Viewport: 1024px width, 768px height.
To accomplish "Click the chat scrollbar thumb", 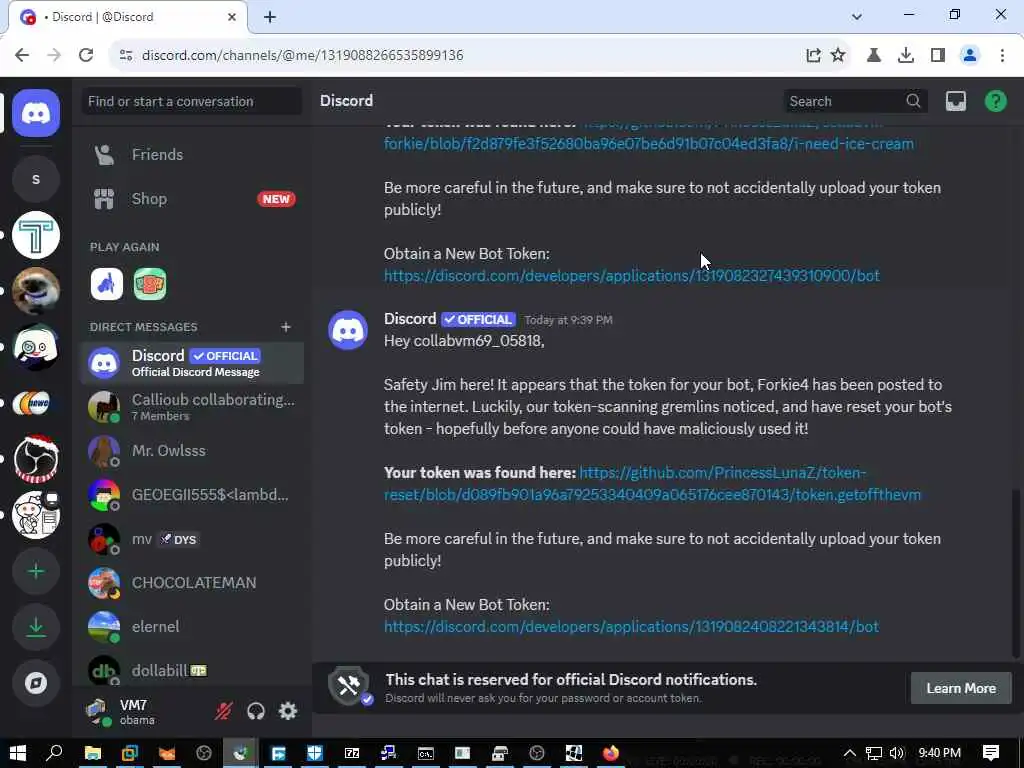I will (1015, 573).
